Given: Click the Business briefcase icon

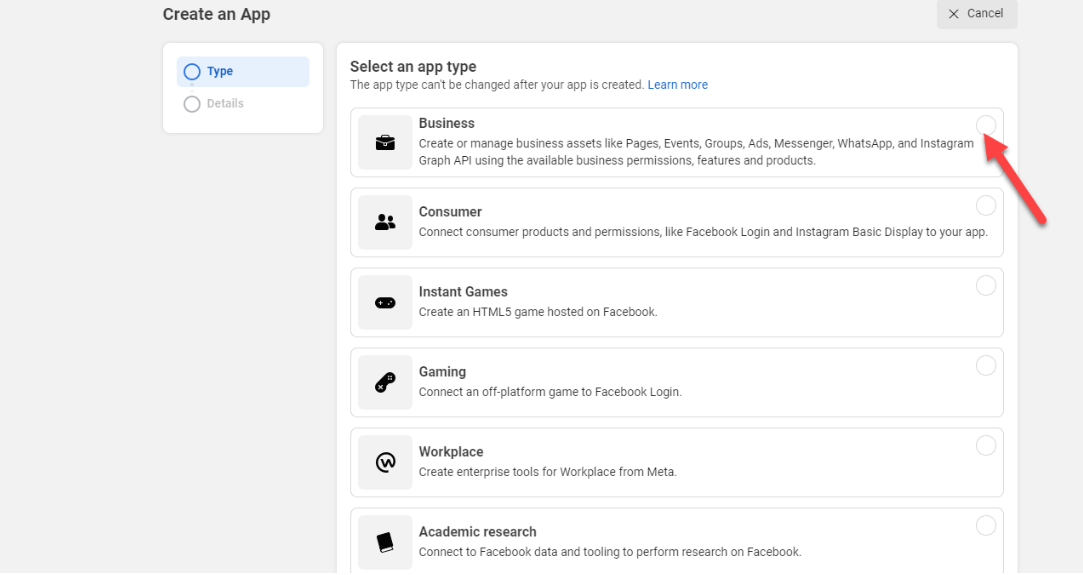Looking at the screenshot, I should (385, 143).
